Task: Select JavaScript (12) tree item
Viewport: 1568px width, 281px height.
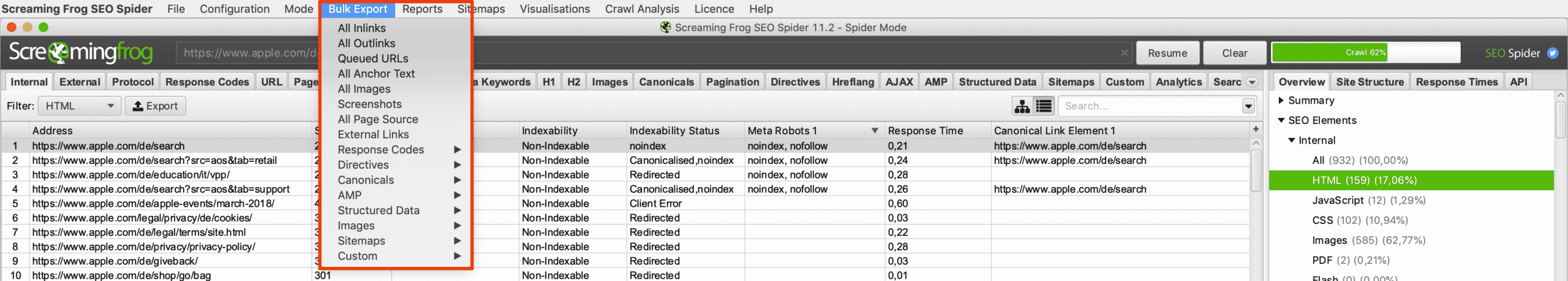Action: click(1368, 201)
